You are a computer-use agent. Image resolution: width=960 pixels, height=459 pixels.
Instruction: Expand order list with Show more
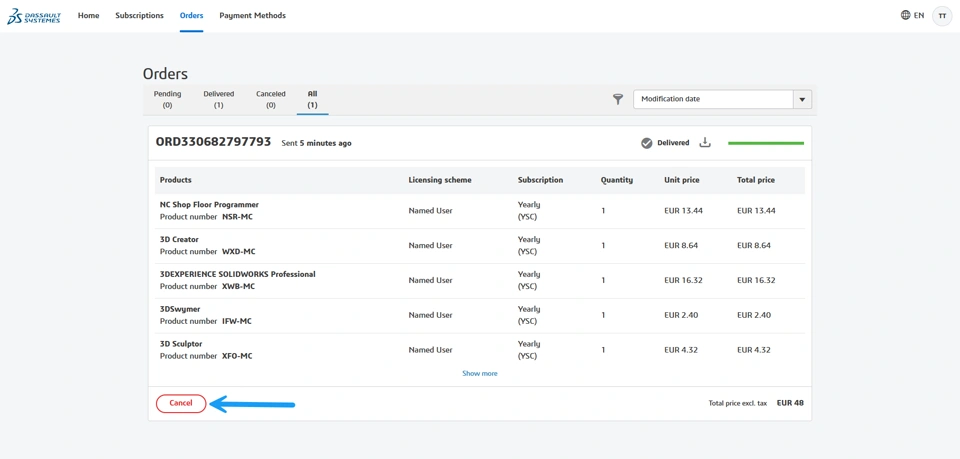480,373
